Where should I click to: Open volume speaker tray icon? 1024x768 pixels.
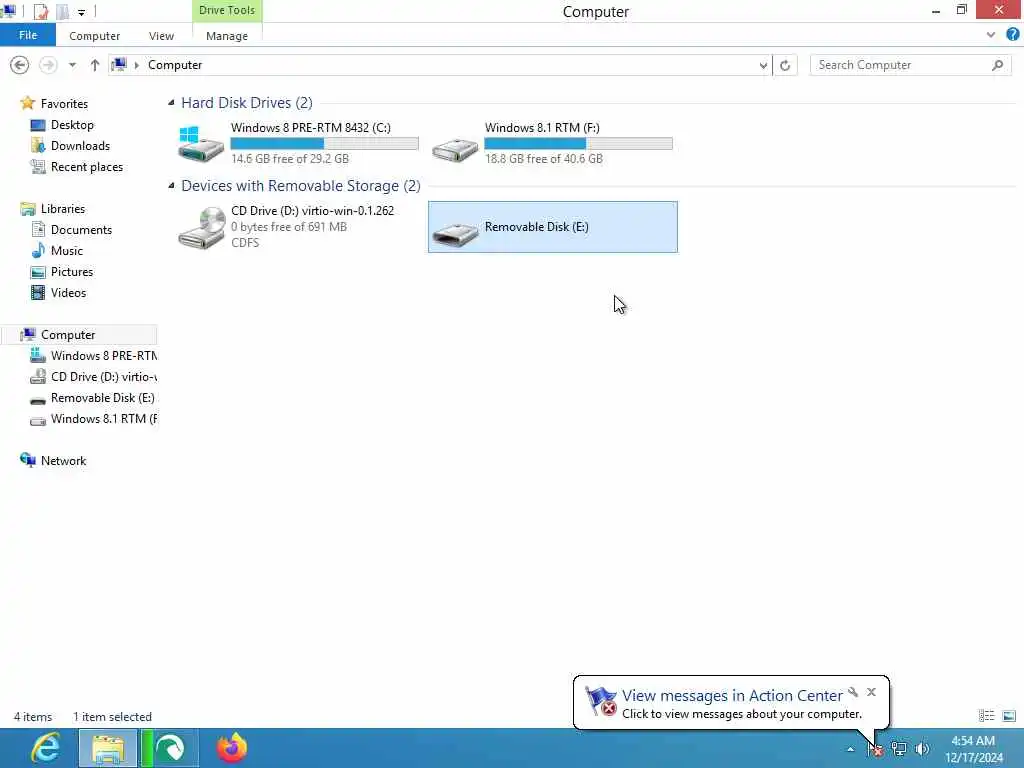pos(922,749)
